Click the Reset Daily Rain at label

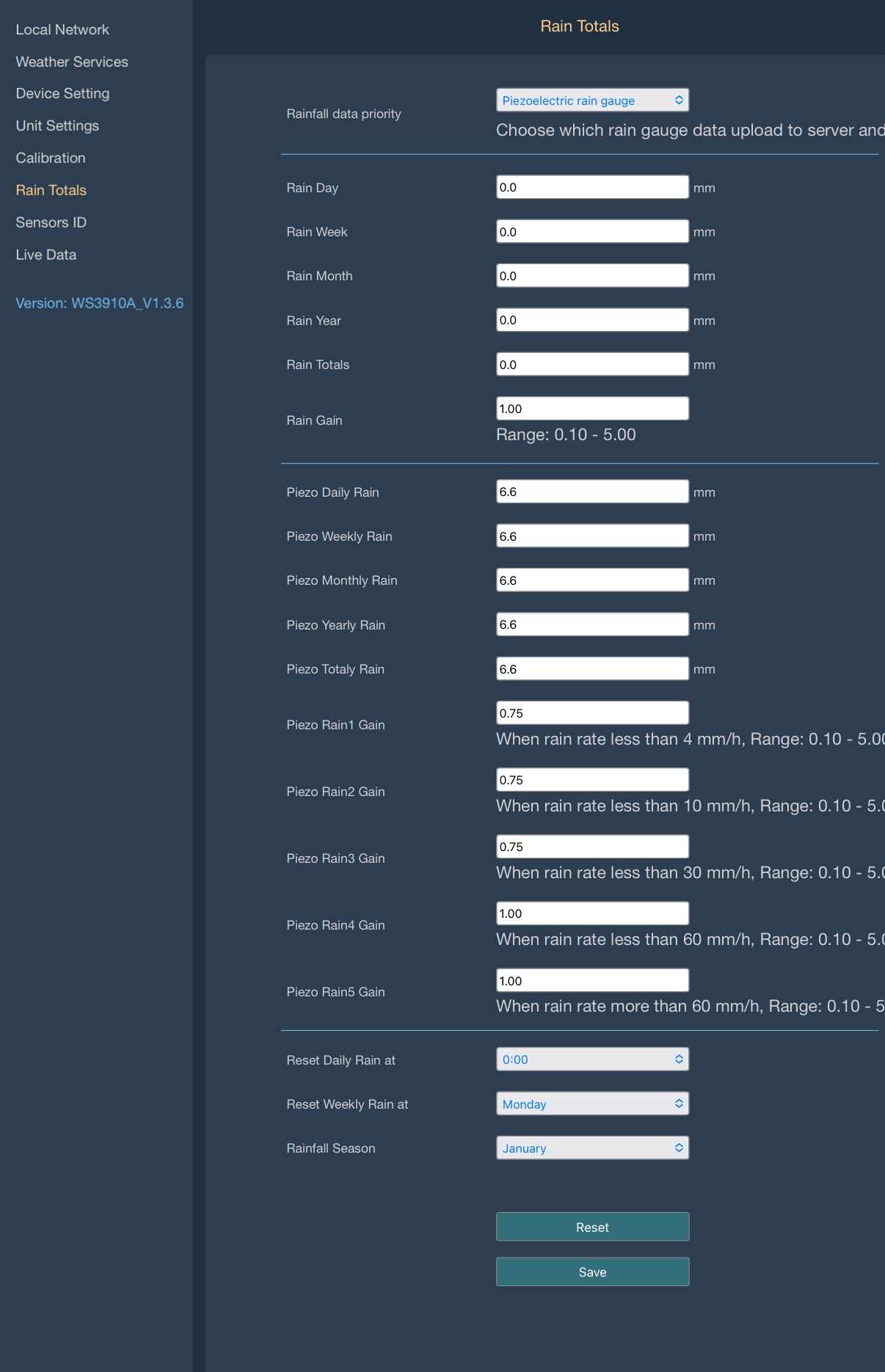[340, 1060]
